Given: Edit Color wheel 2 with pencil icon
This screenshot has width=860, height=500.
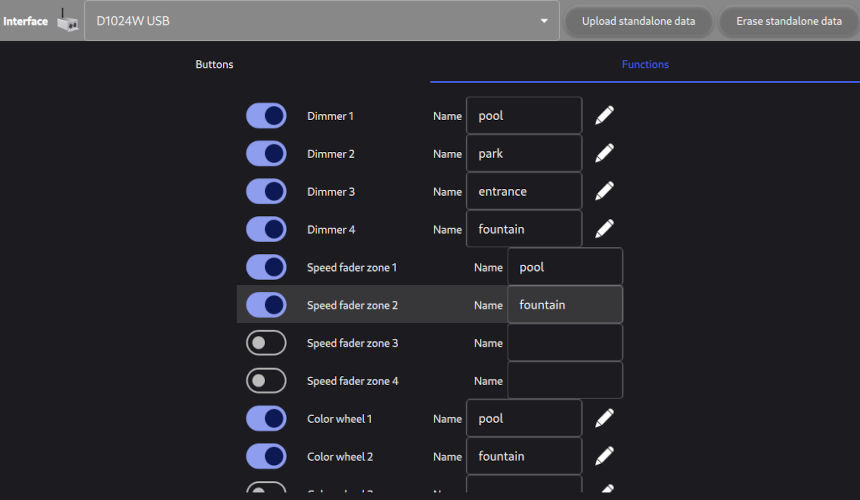Looking at the screenshot, I should (604, 457).
